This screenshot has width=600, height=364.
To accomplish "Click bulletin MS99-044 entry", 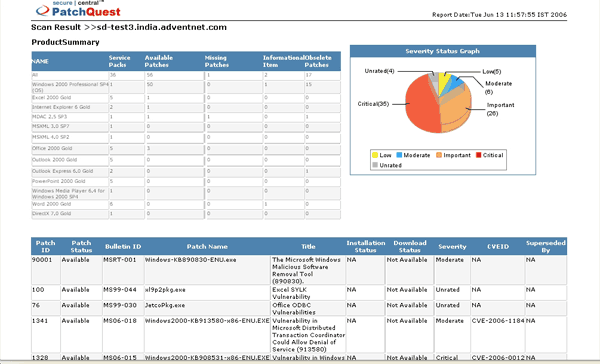I will [x=120, y=290].
